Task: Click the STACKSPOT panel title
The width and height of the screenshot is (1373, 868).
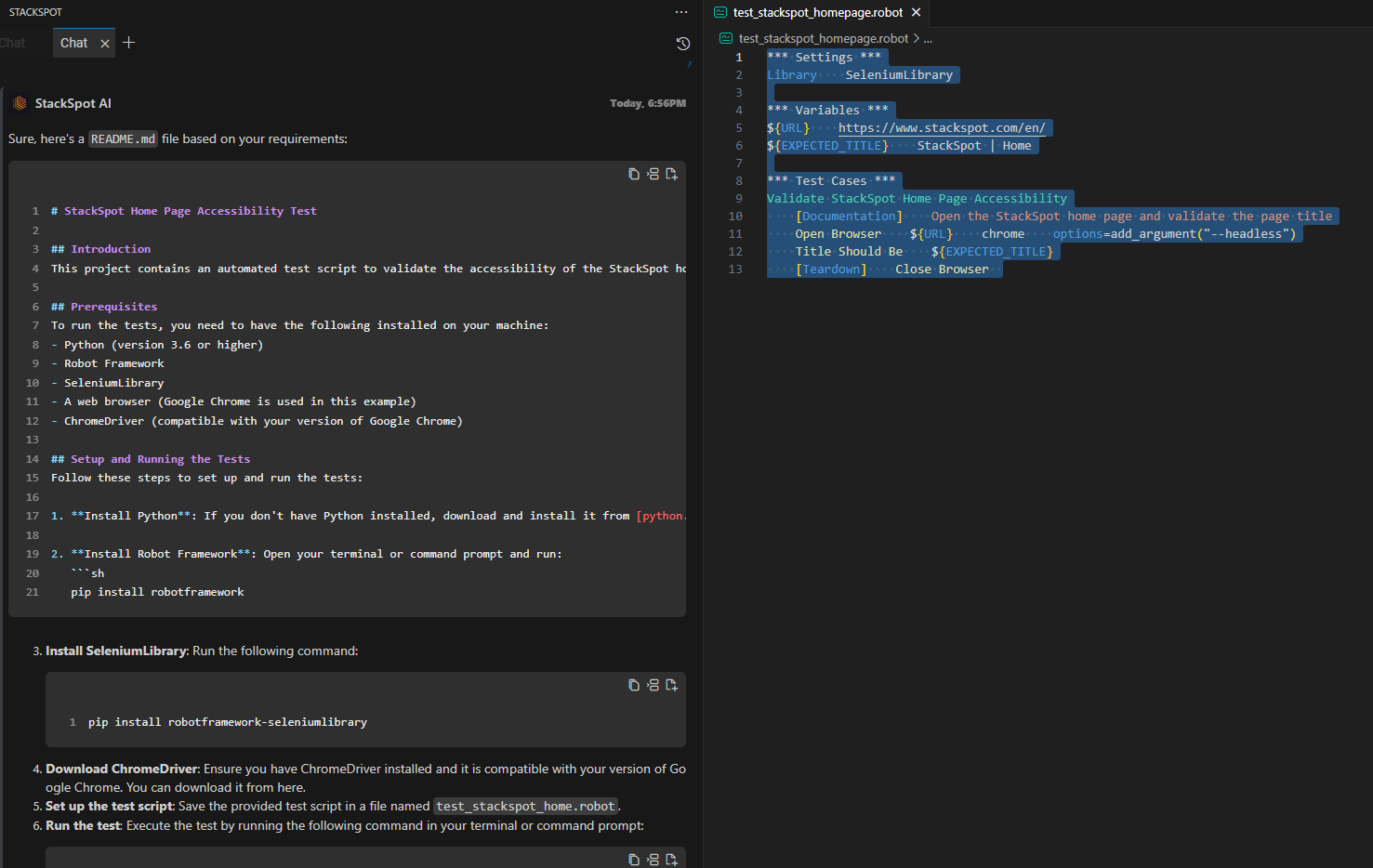Action: tap(35, 12)
